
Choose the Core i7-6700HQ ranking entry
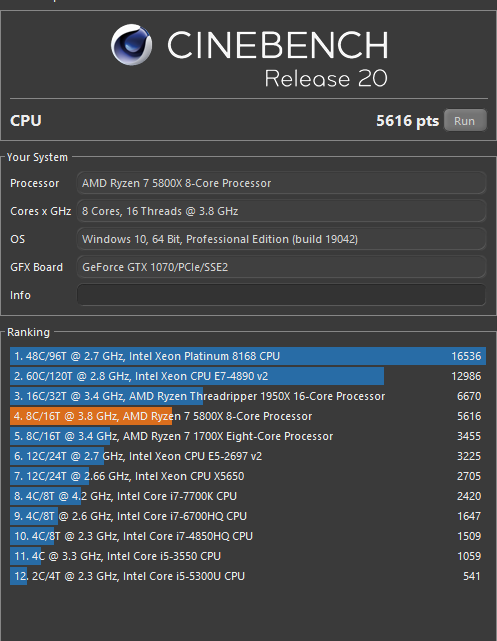248,516
